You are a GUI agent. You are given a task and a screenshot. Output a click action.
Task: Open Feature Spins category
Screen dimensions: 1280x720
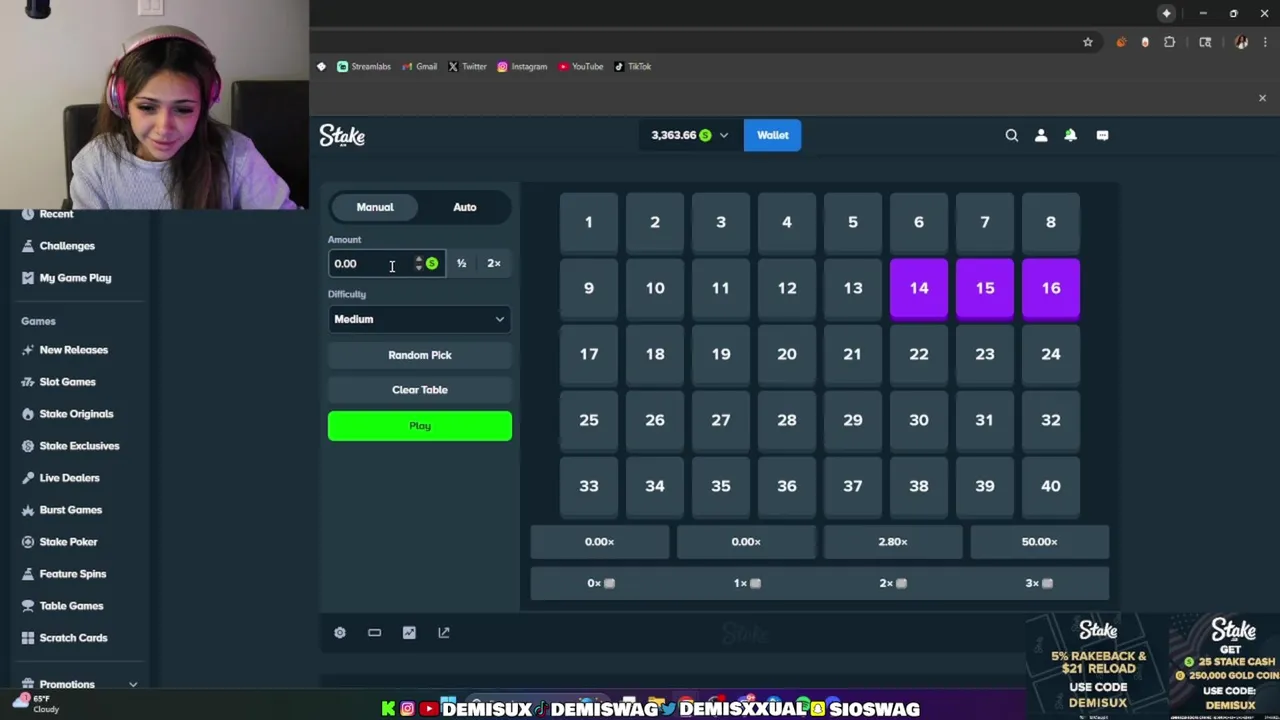(72, 574)
